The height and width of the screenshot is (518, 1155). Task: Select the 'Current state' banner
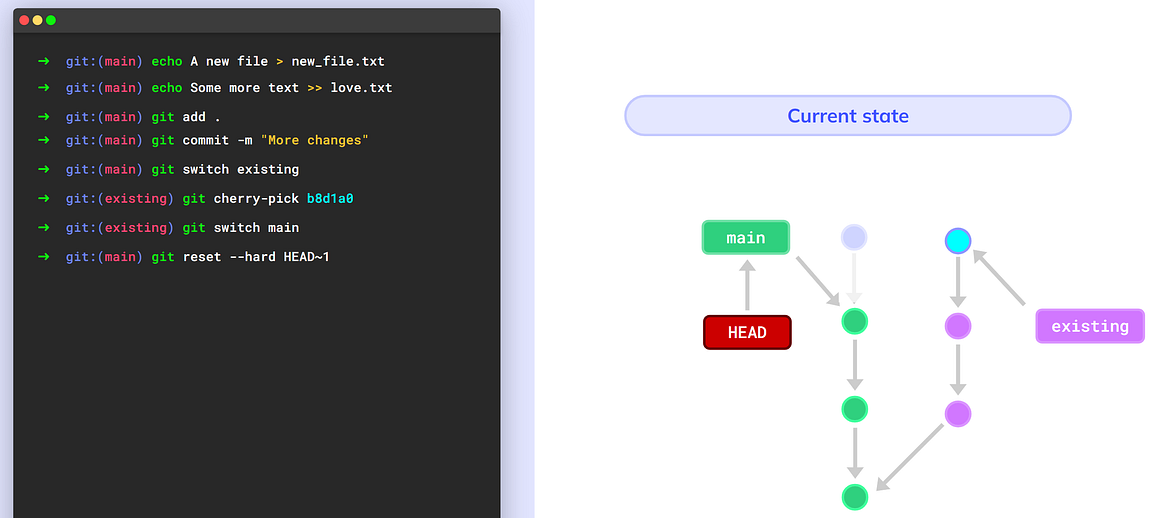(848, 116)
